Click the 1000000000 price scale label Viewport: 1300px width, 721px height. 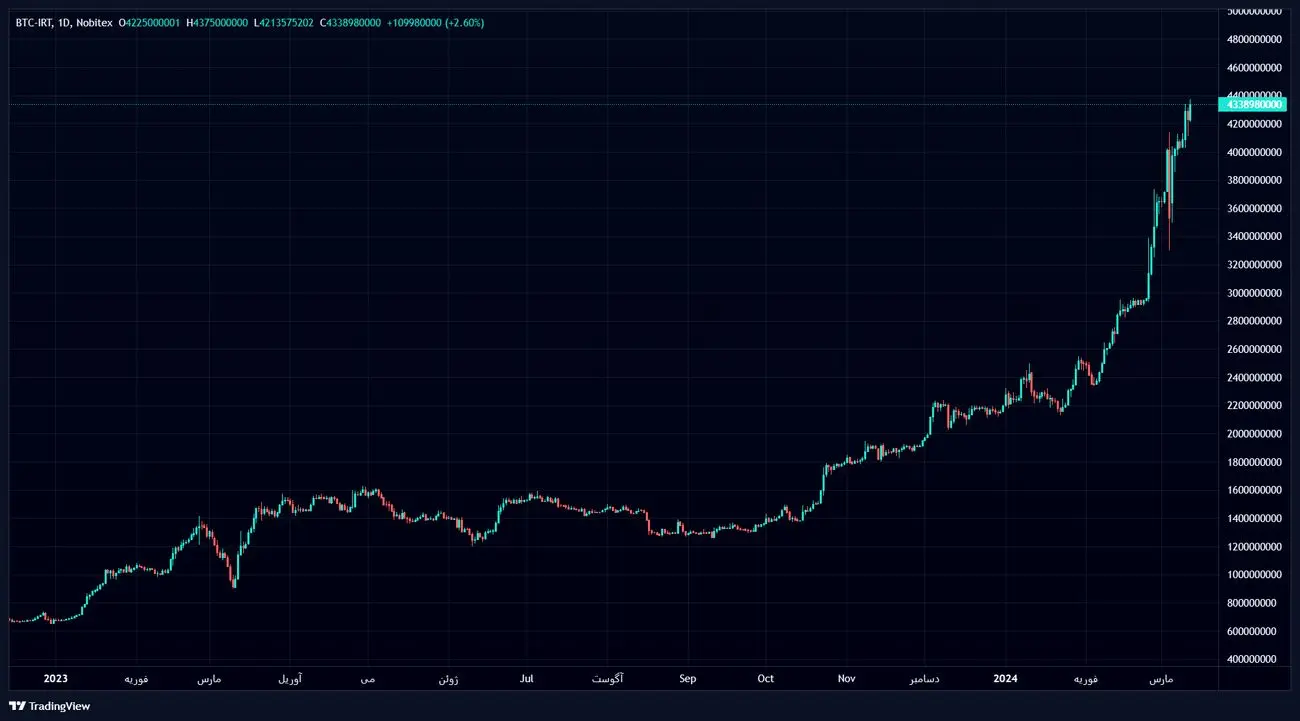pyautogui.click(x=1253, y=575)
